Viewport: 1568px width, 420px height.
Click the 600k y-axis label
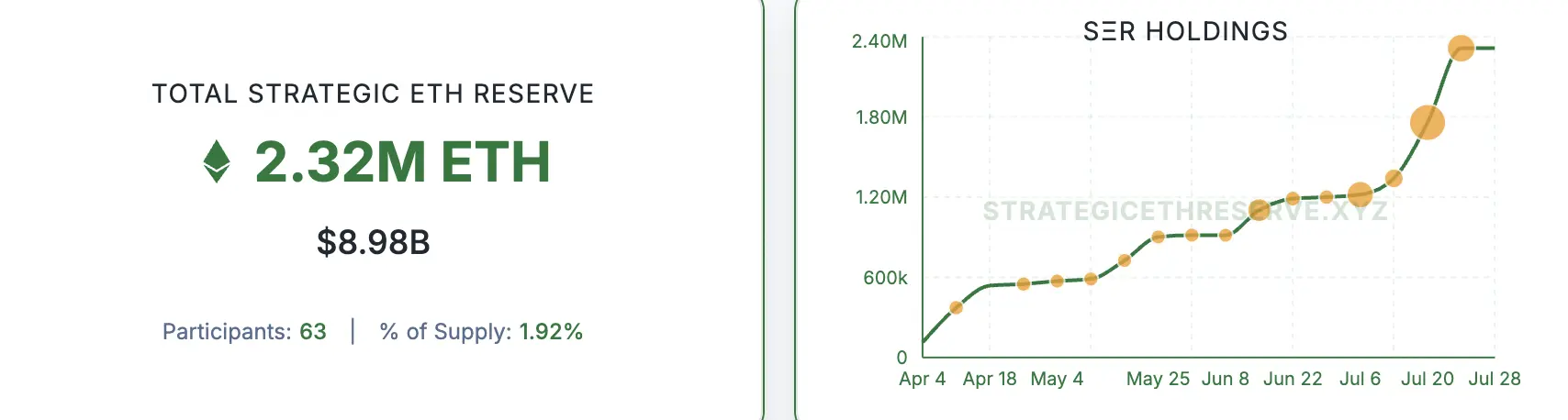tap(884, 277)
